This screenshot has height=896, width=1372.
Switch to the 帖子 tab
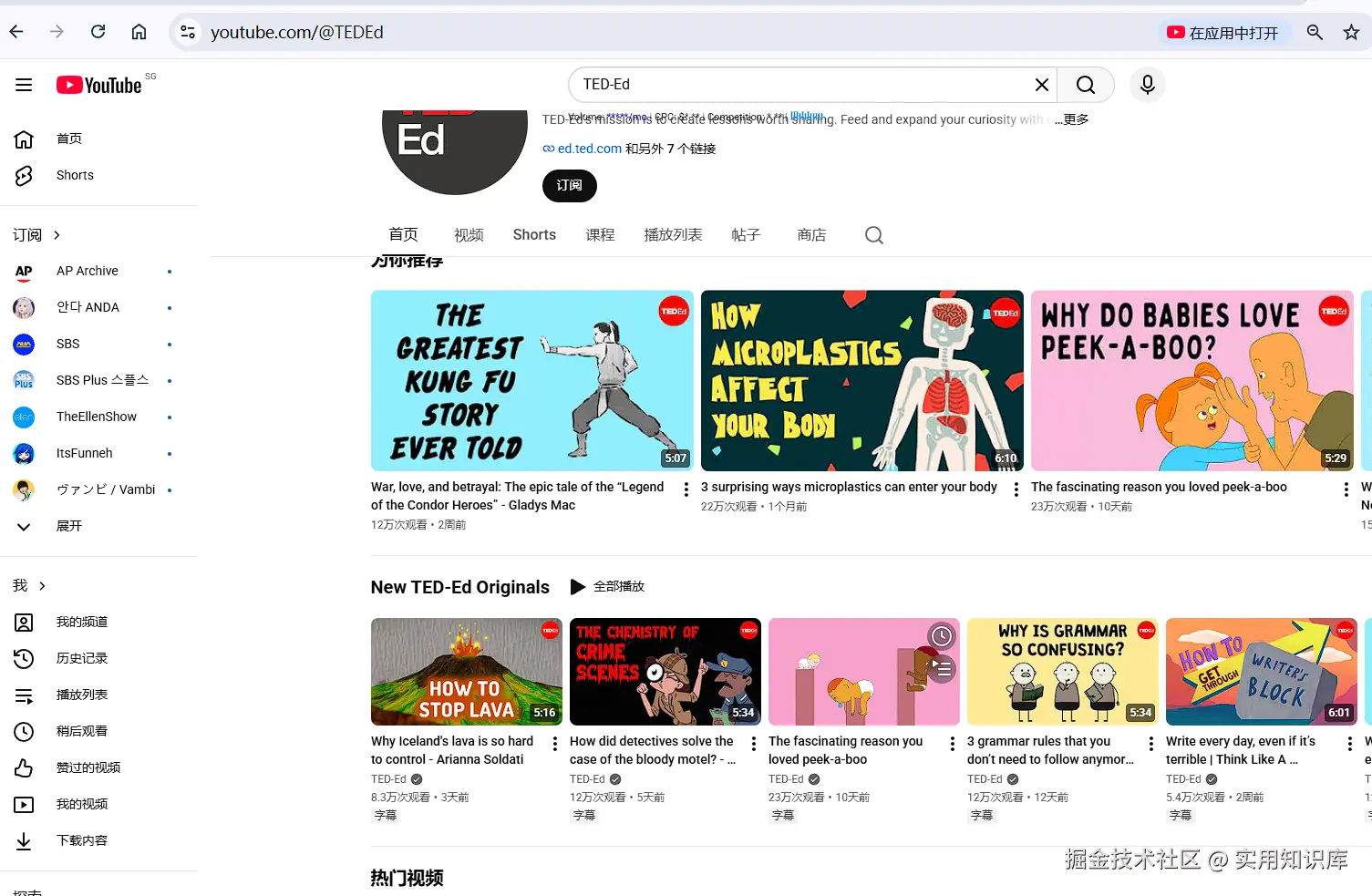click(746, 235)
